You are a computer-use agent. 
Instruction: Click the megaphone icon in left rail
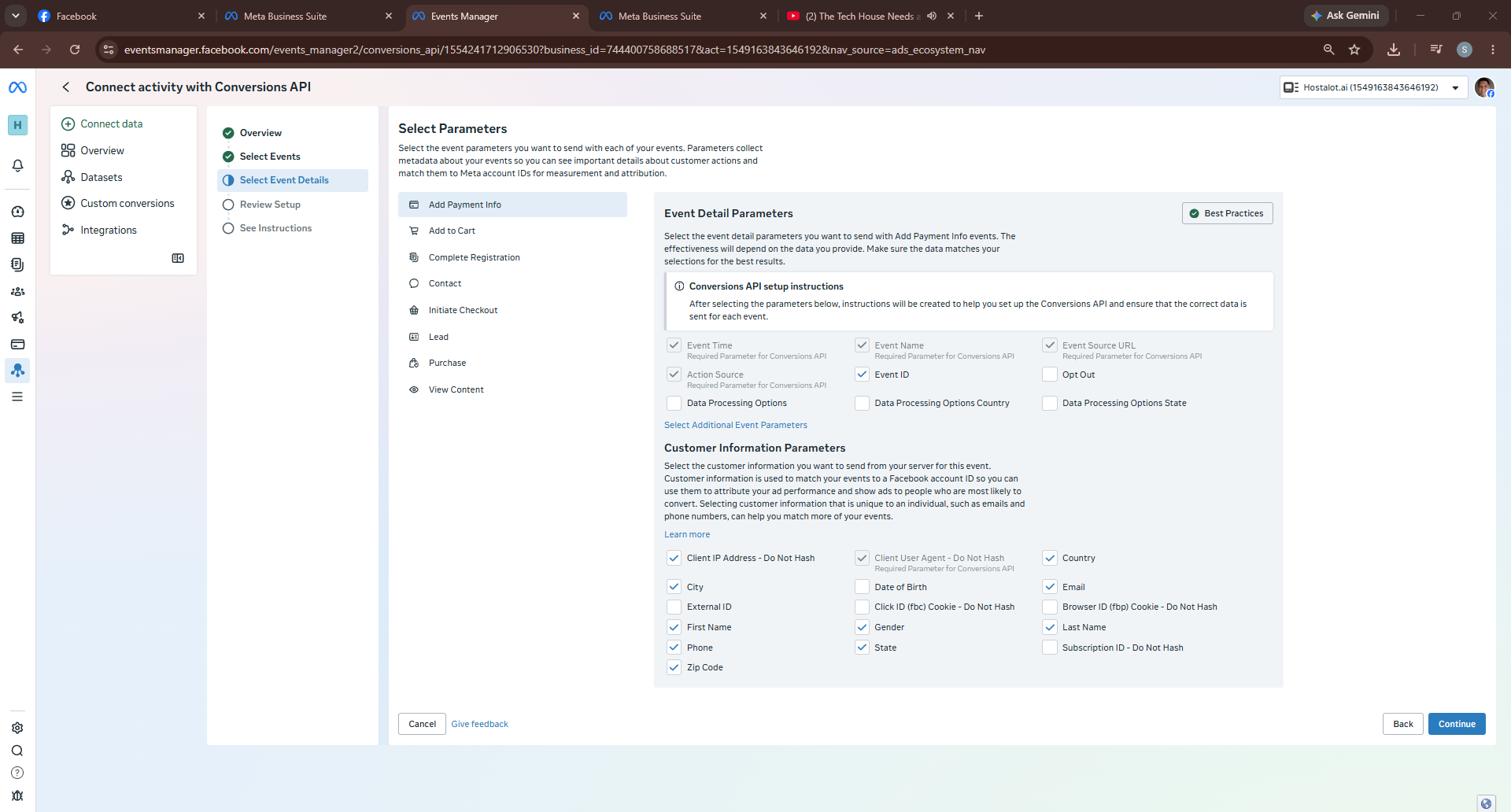[17, 318]
